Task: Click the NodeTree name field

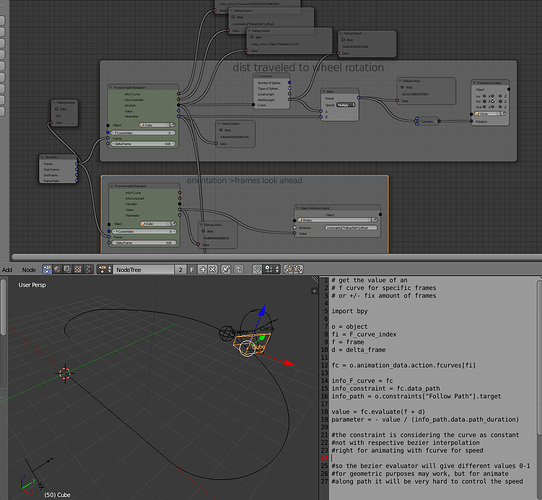Action: click(x=143, y=269)
